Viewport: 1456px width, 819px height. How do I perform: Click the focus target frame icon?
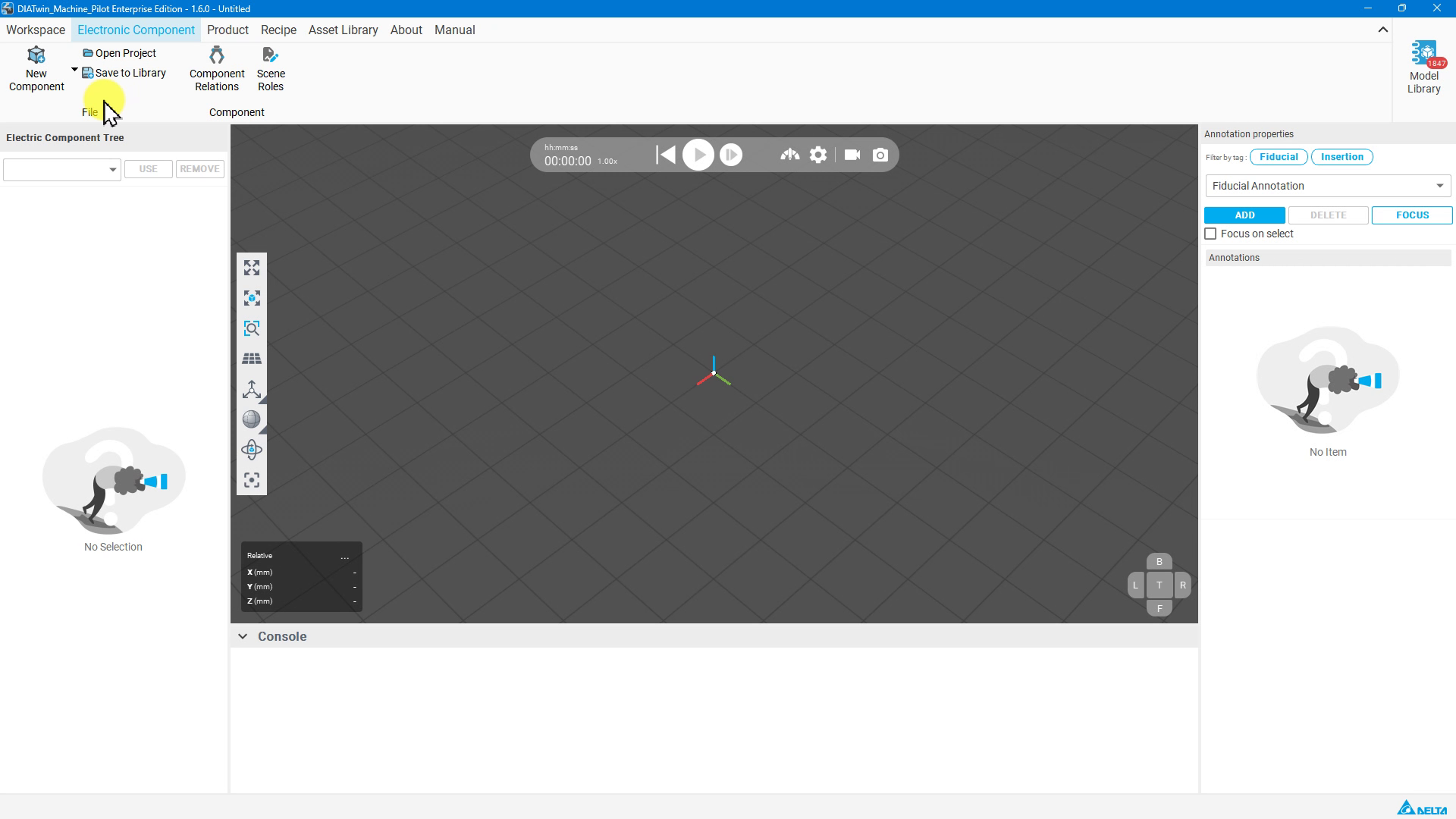pos(252,480)
